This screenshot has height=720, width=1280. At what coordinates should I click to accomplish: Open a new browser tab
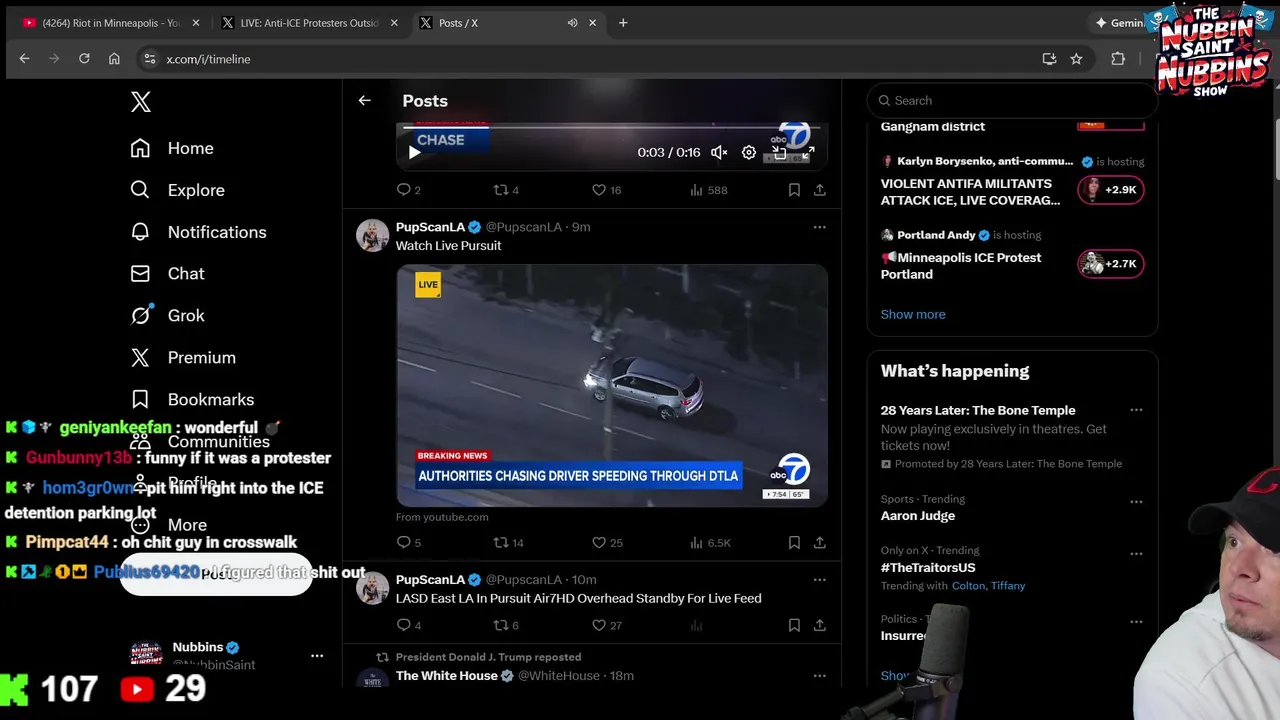coord(623,23)
